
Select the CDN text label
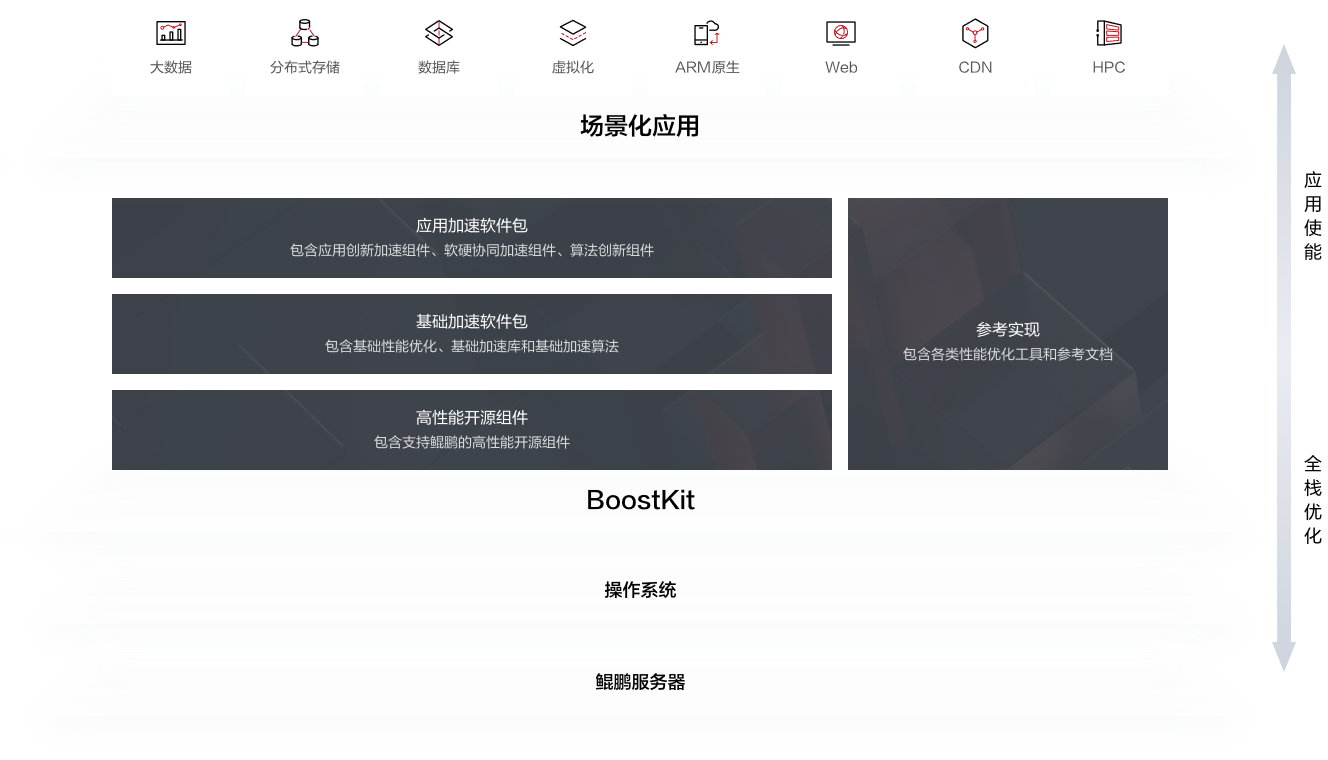click(975, 68)
